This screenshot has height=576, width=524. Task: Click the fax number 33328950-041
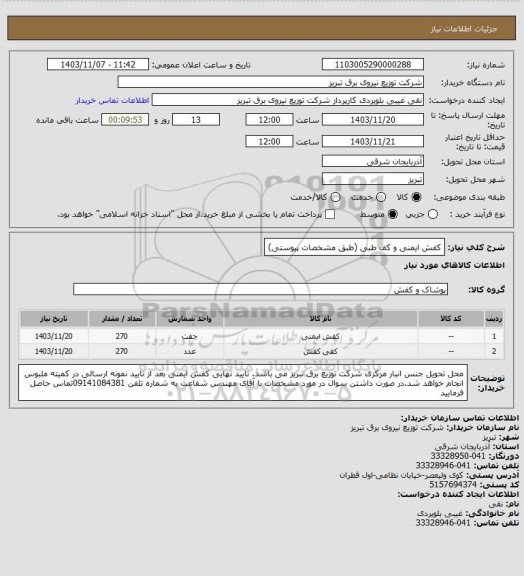[x=459, y=456]
